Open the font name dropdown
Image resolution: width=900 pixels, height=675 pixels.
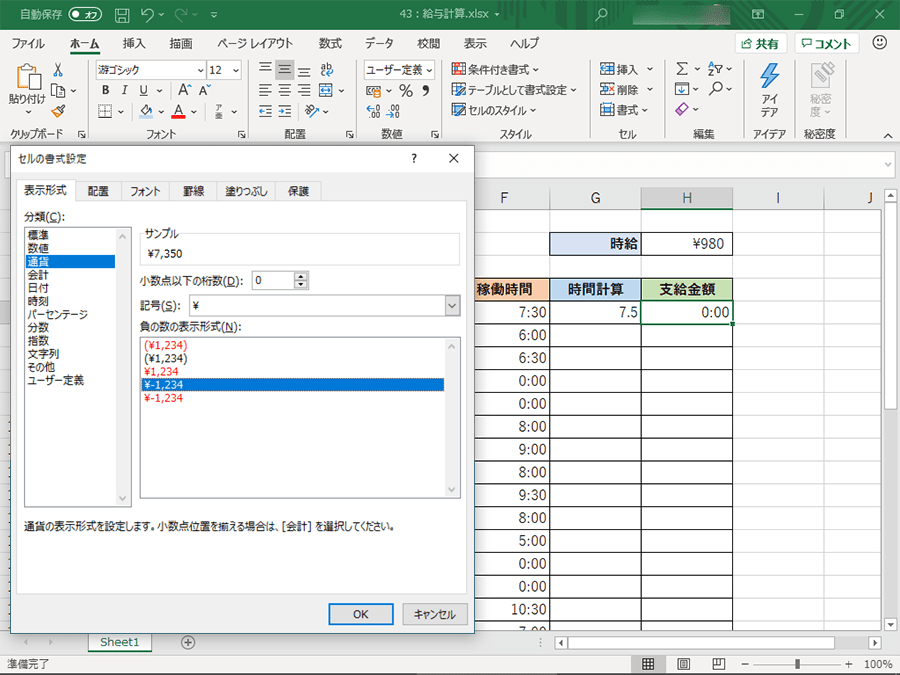pyautogui.click(x=200, y=71)
